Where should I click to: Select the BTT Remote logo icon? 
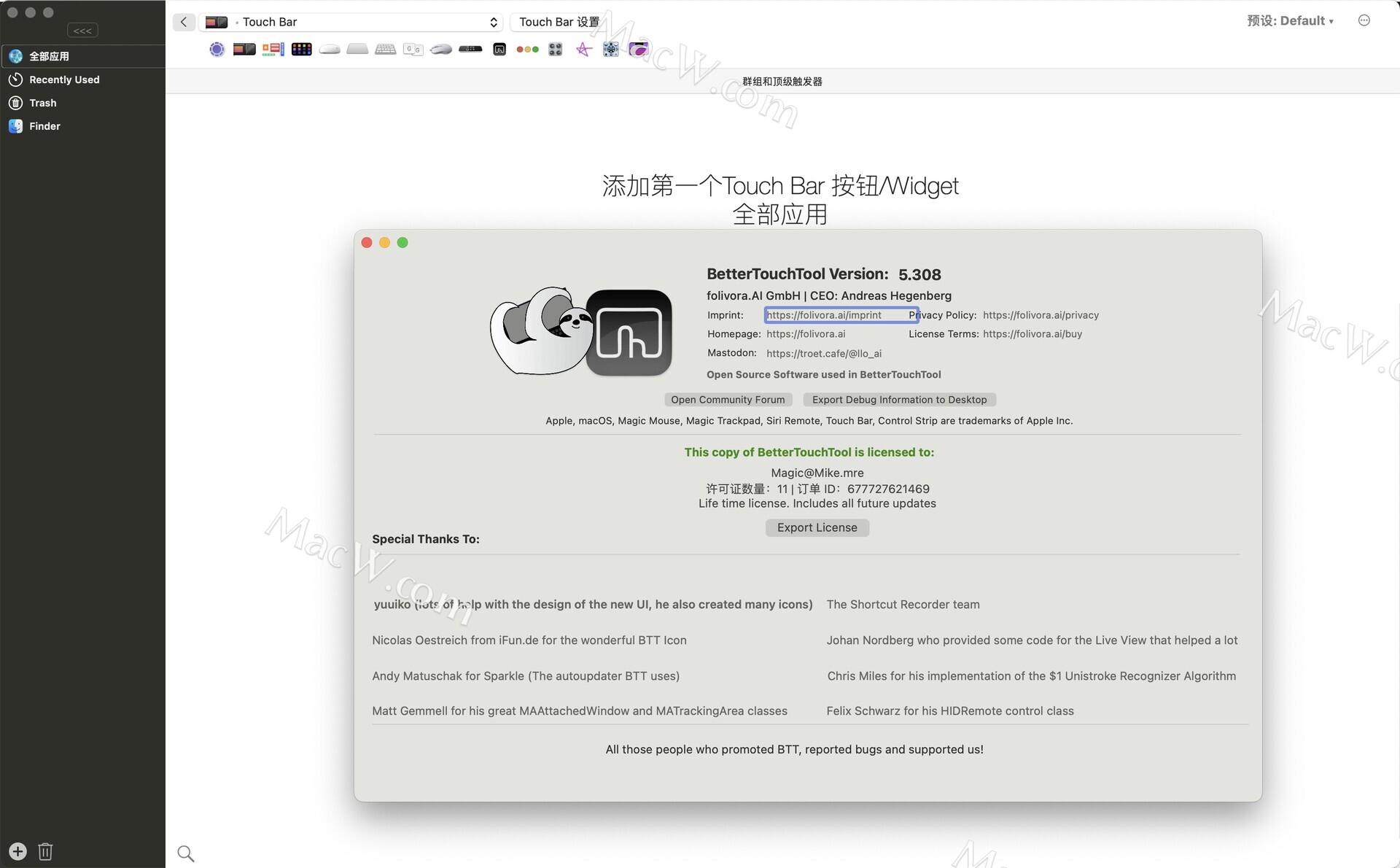(x=499, y=49)
